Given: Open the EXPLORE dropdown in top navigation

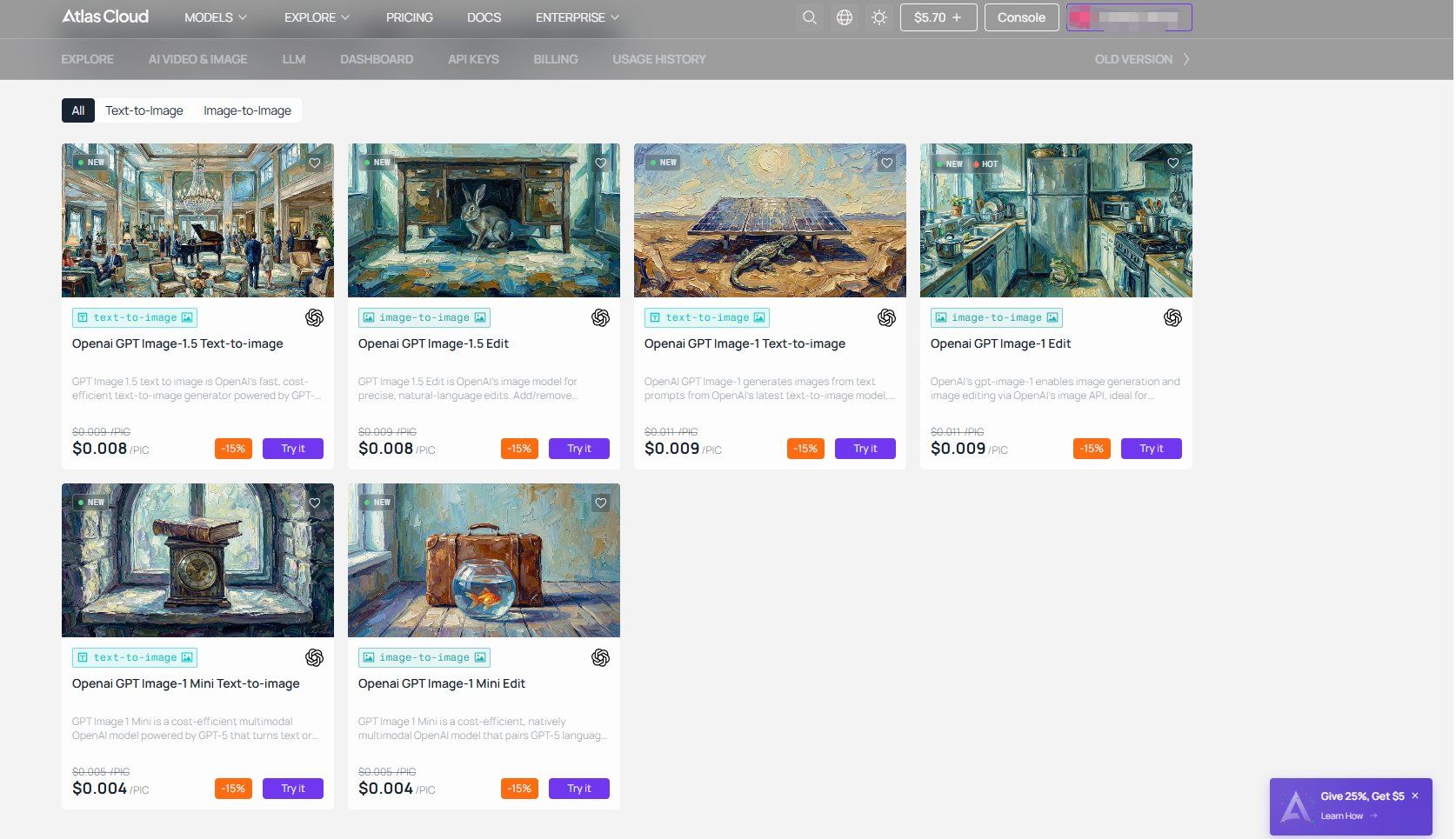Looking at the screenshot, I should click(x=316, y=17).
